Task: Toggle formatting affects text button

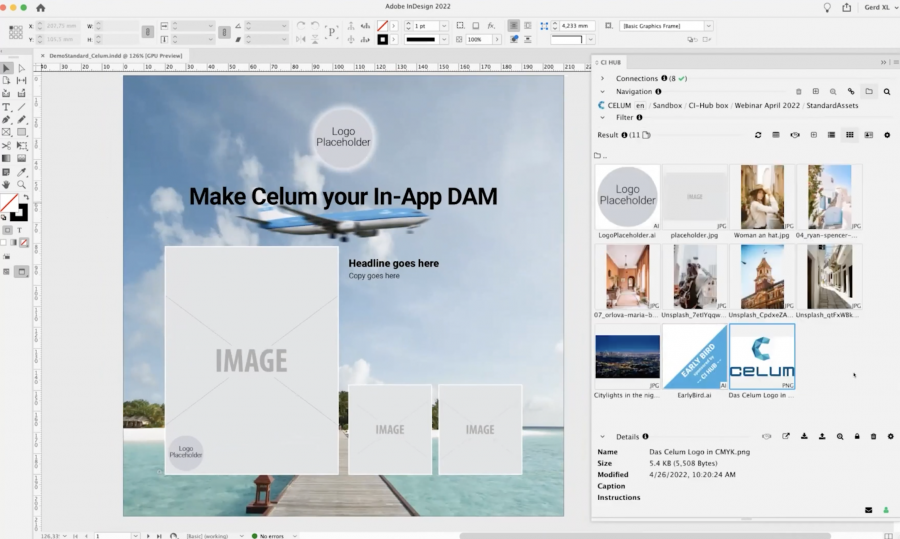Action: [x=20, y=230]
